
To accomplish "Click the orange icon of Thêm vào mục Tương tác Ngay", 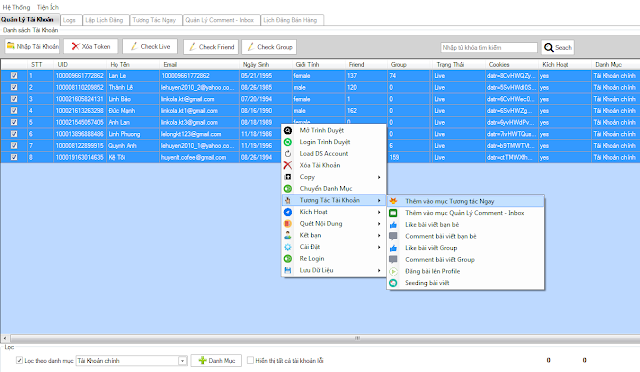I will coord(393,201).
